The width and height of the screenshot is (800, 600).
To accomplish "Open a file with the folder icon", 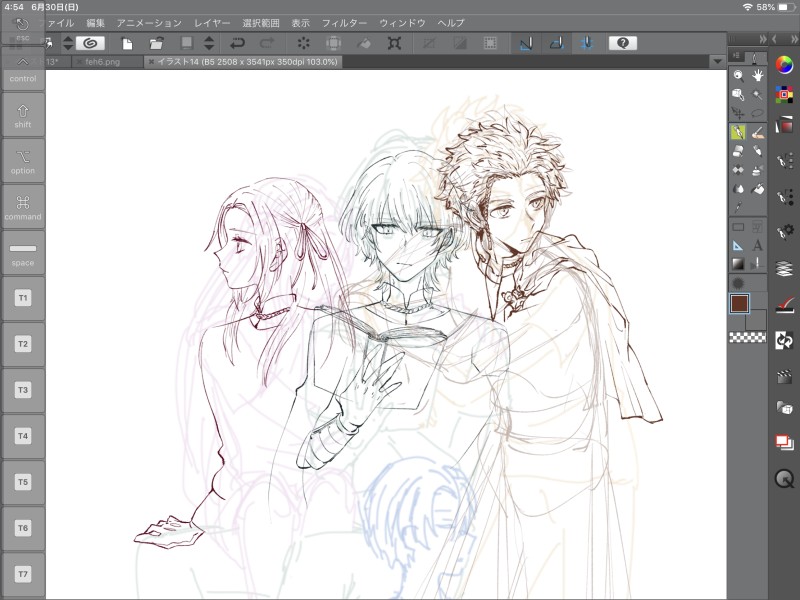I will click(x=156, y=43).
